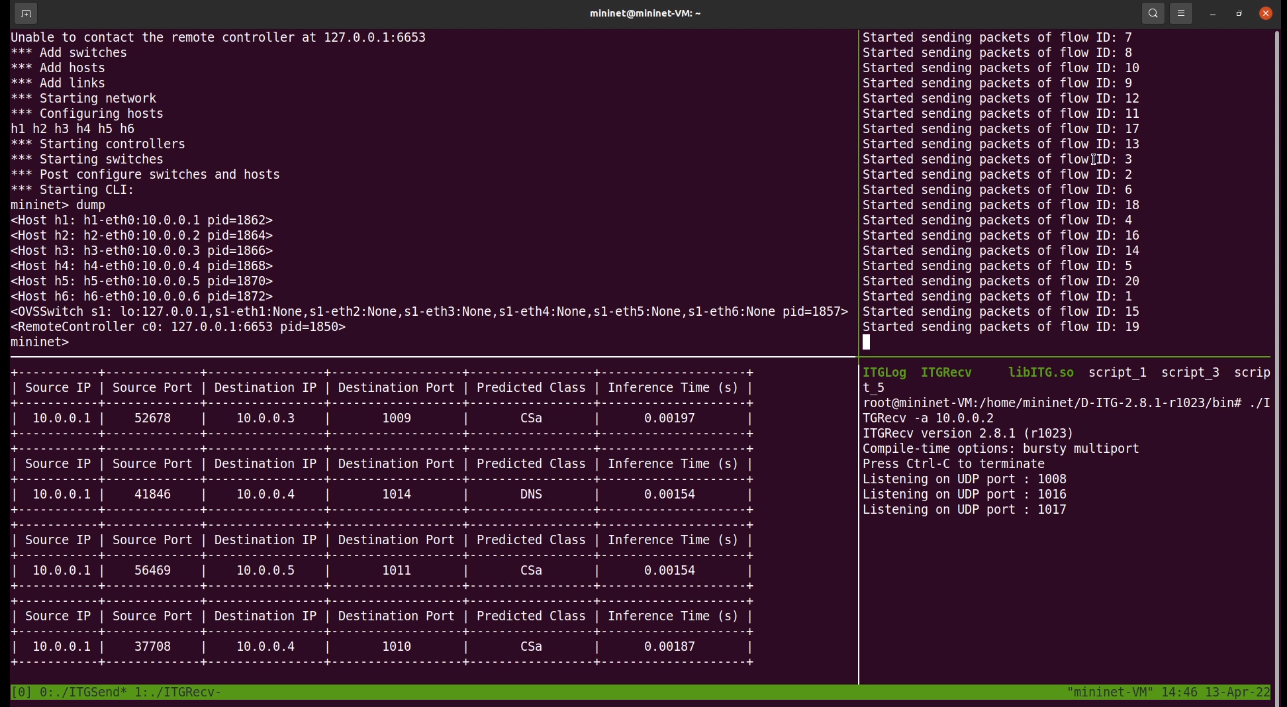This screenshot has height=707, width=1287.
Task: Click destination IP 10.0.0.3 cell
Action: coord(265,418)
